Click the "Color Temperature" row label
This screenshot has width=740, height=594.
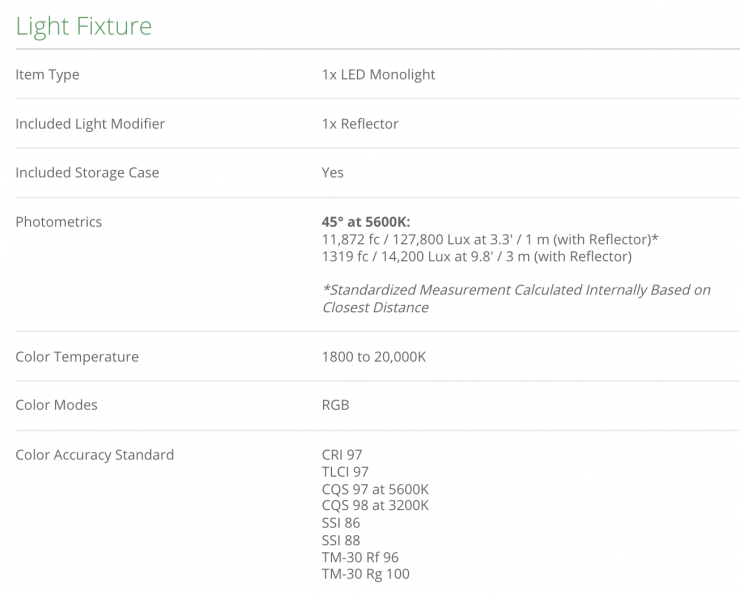[x=77, y=357]
